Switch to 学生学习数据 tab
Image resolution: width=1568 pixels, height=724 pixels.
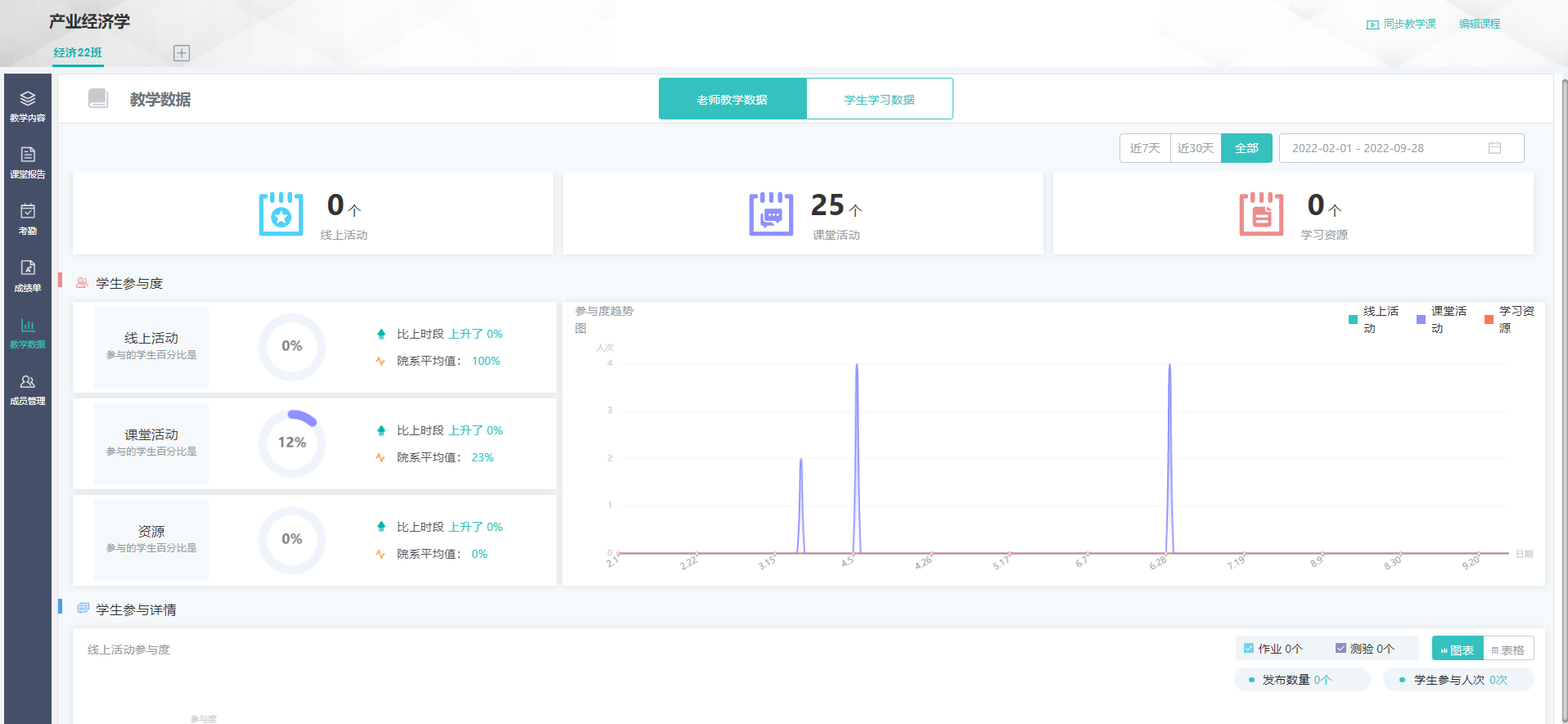(879, 99)
